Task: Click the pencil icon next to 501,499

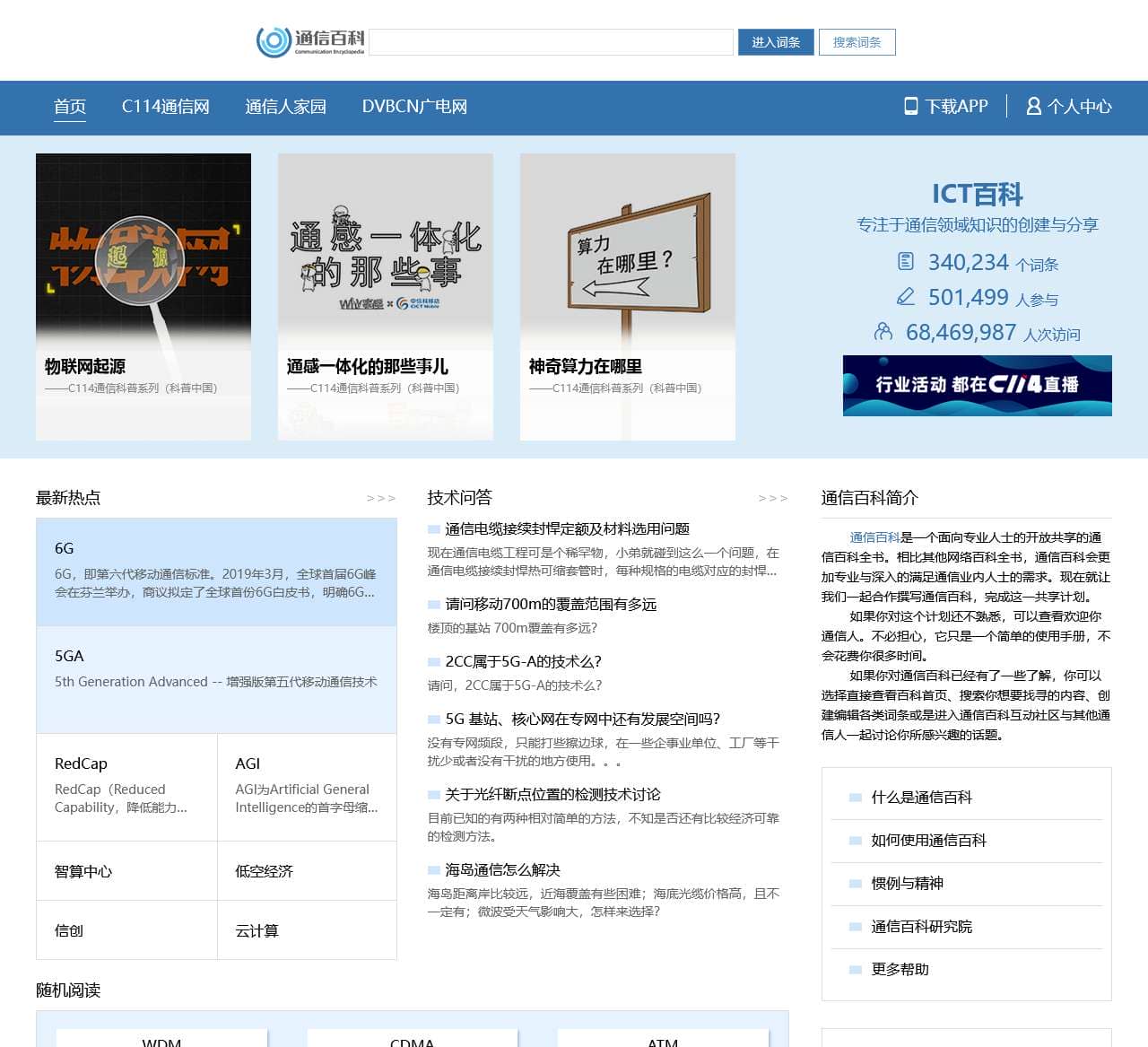Action: click(x=906, y=296)
